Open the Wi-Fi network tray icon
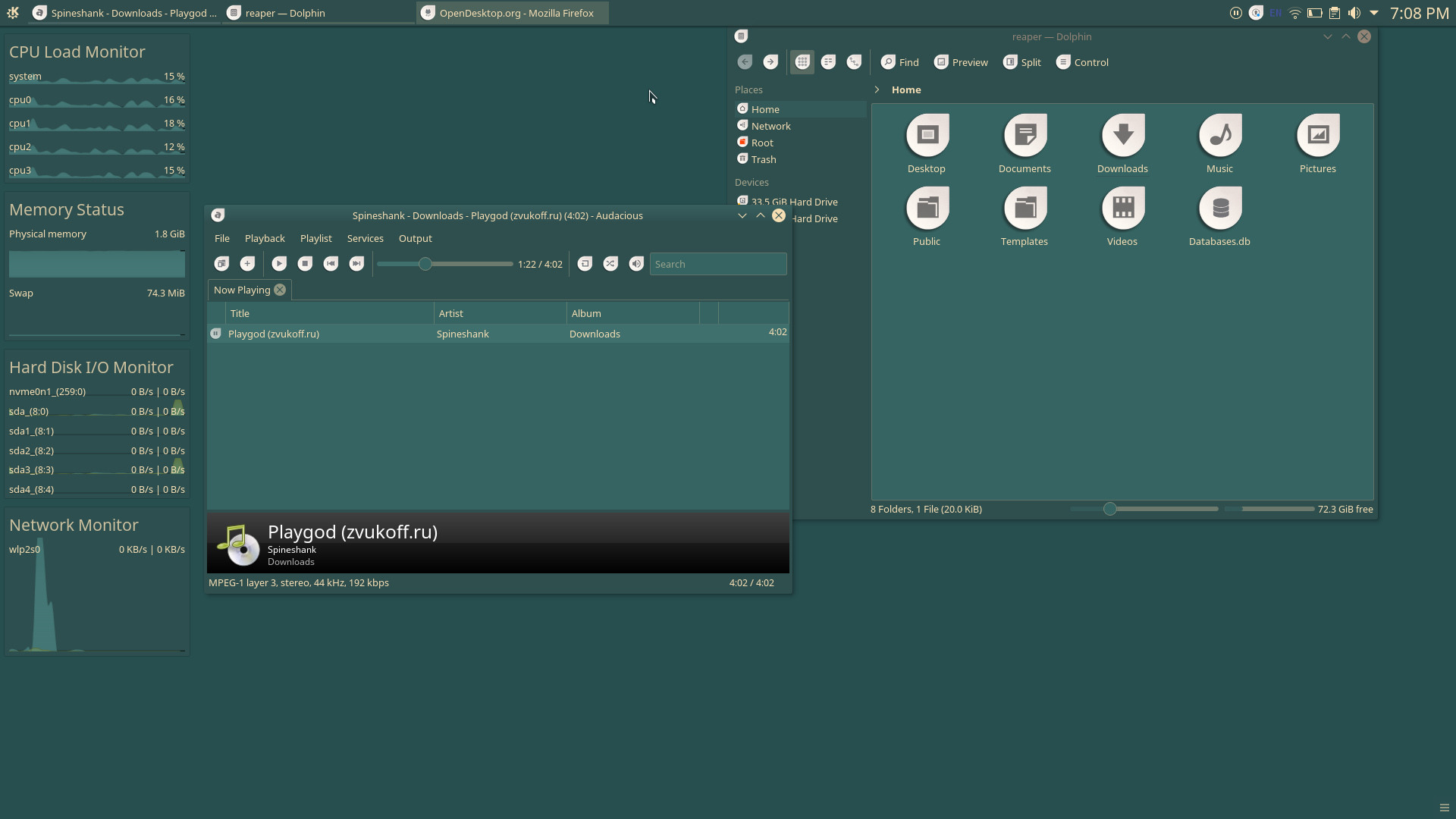 point(1295,13)
